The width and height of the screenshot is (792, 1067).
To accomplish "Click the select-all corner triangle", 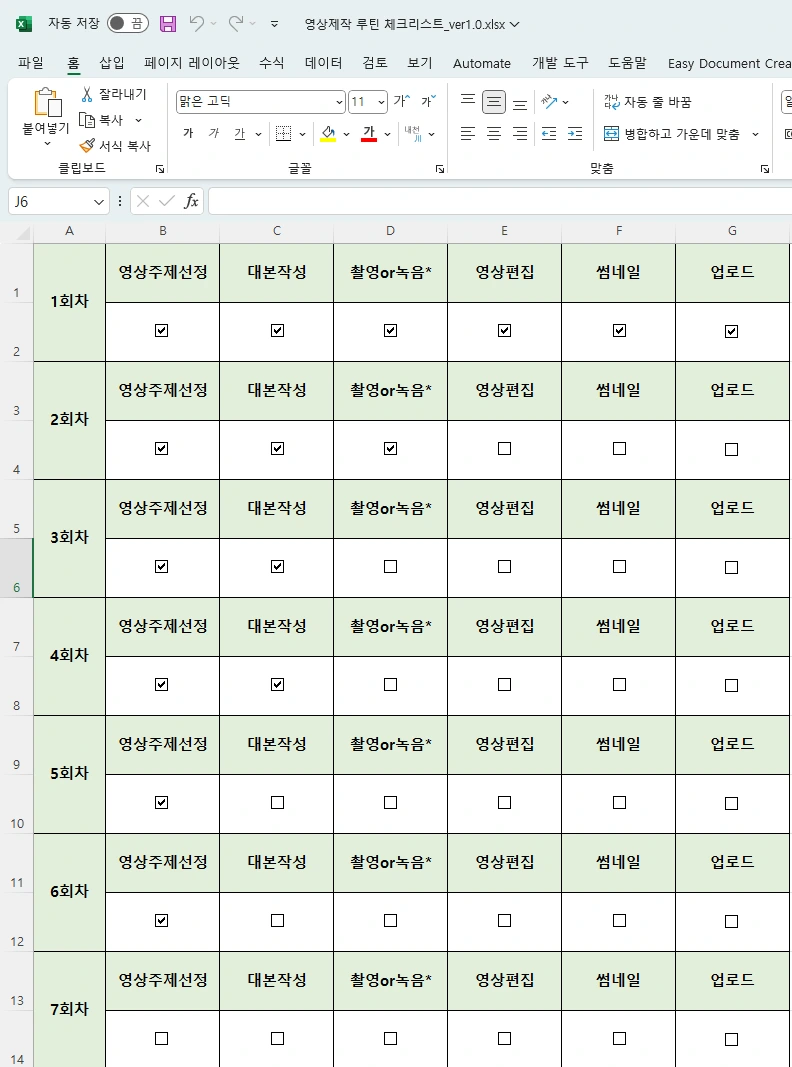I will 23,234.
